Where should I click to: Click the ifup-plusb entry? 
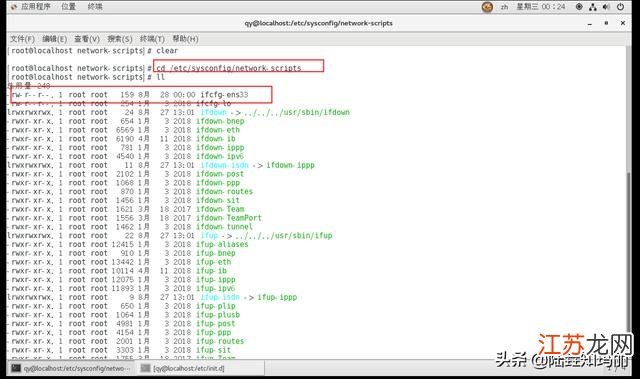(x=218, y=315)
